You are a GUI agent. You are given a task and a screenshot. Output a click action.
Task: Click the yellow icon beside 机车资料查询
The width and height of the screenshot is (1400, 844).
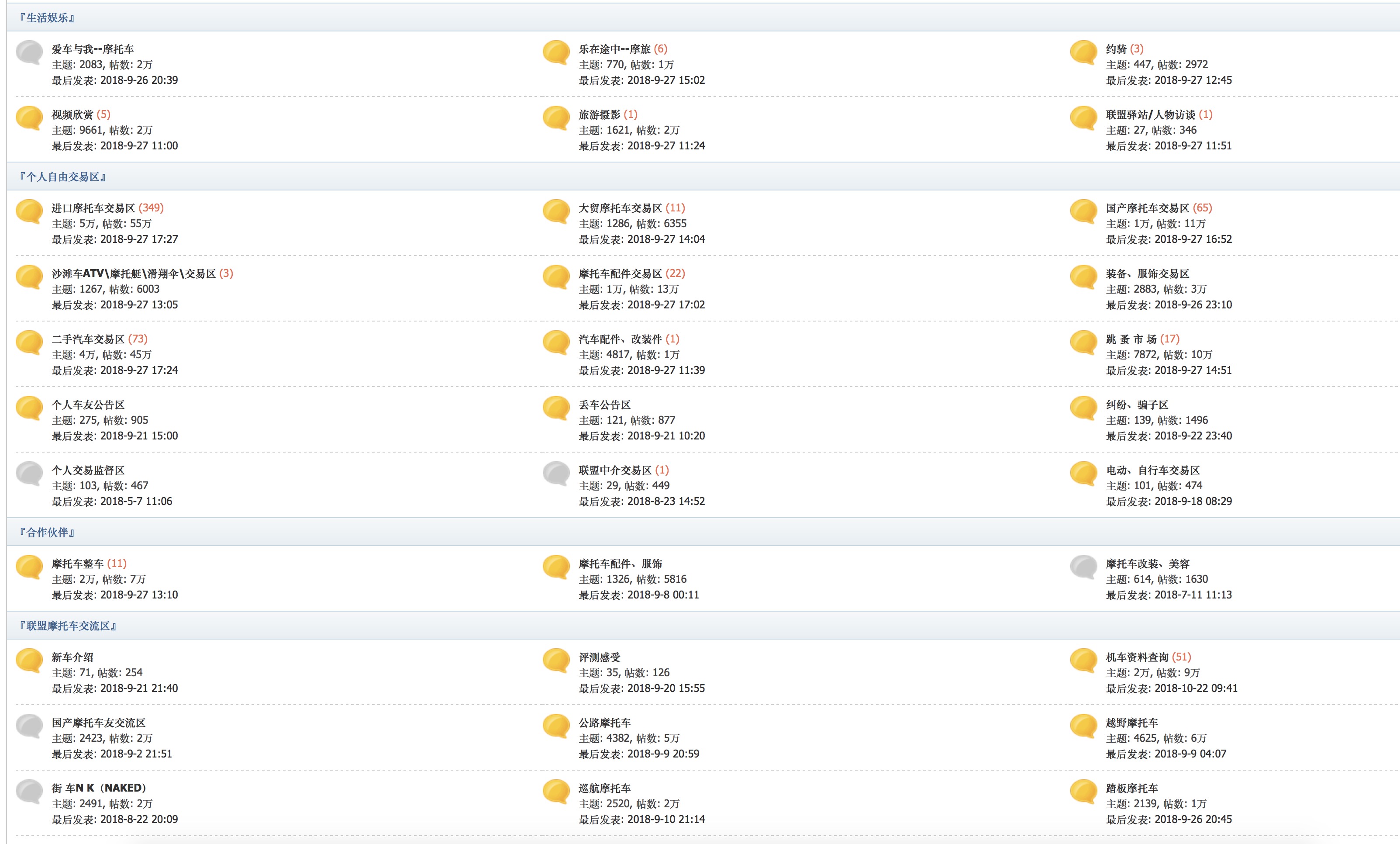(x=1083, y=661)
